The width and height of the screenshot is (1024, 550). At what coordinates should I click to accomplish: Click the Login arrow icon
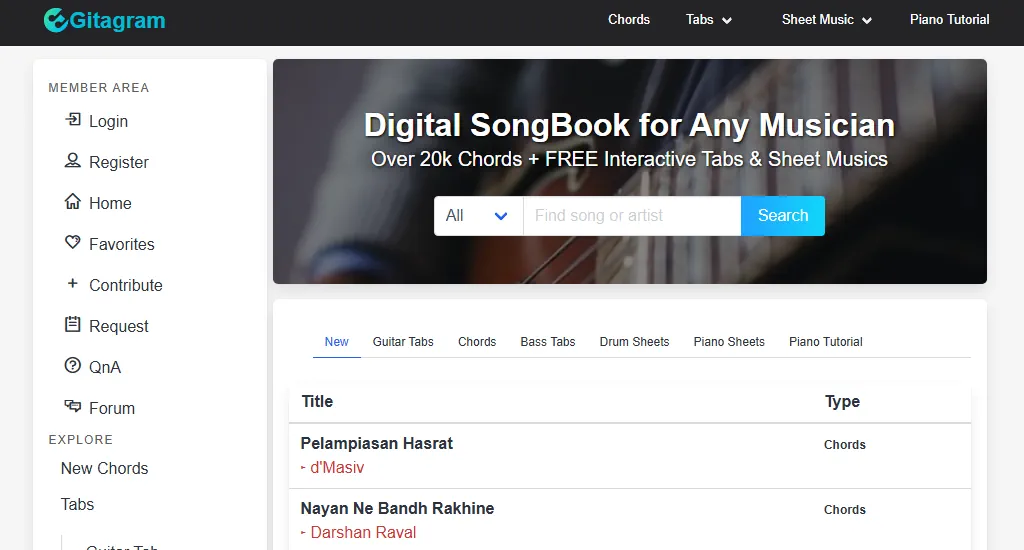point(72,120)
